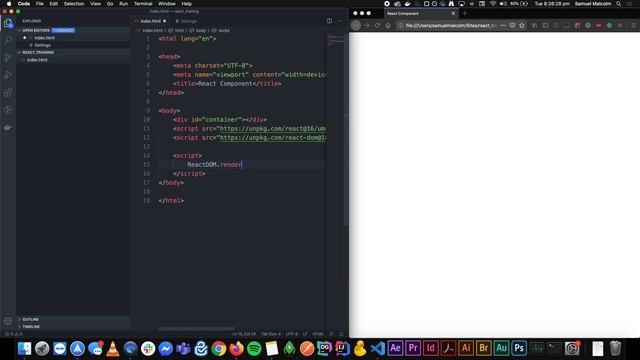Open Premiere Pro from the dock
This screenshot has width=640, height=360.
coord(413,348)
